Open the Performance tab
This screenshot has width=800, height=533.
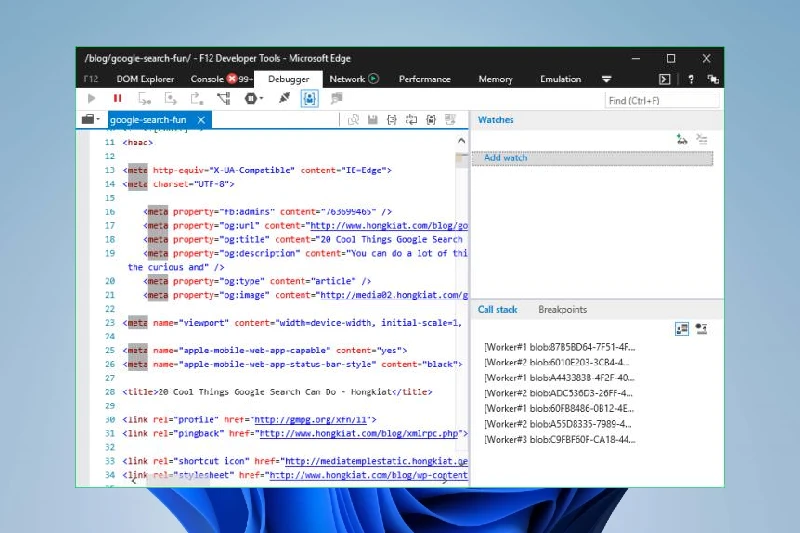click(x=424, y=79)
